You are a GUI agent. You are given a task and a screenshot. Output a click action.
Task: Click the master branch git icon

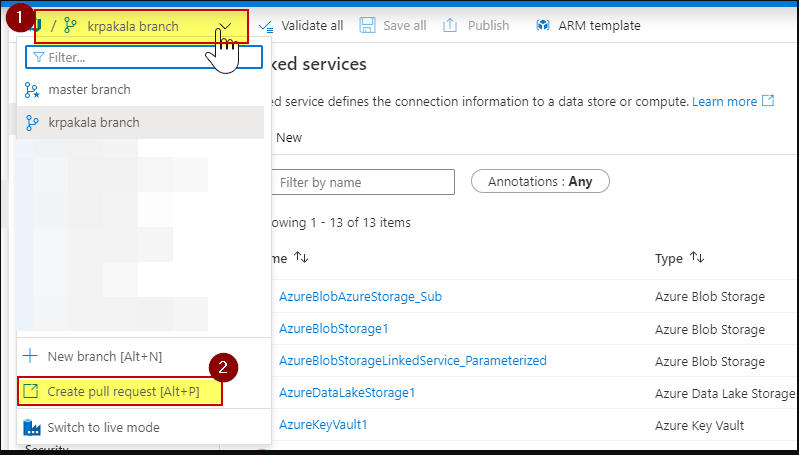click(32, 90)
